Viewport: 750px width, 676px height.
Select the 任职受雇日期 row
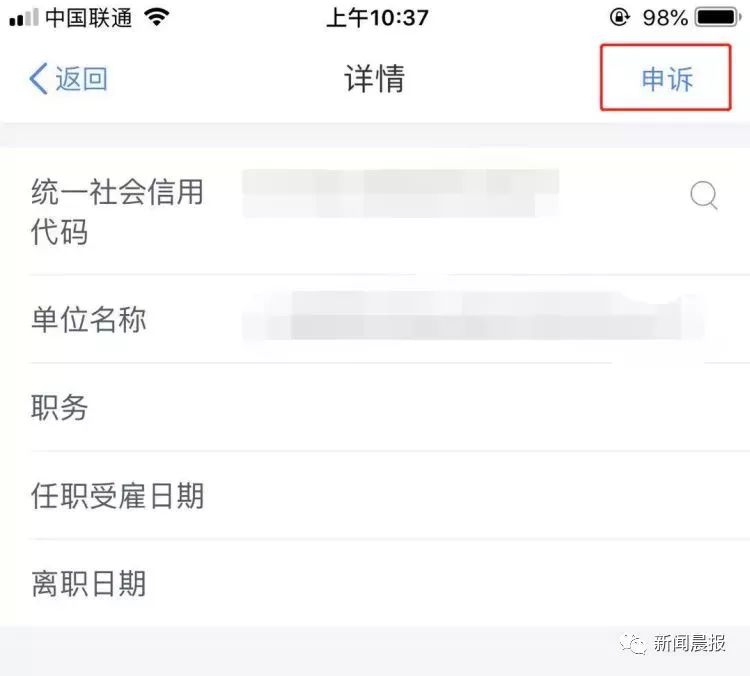(x=375, y=496)
